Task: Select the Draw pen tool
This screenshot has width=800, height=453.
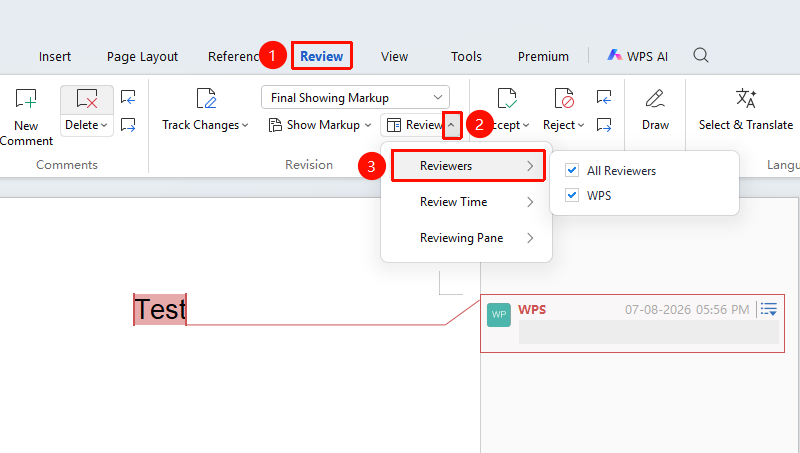Action: (655, 98)
